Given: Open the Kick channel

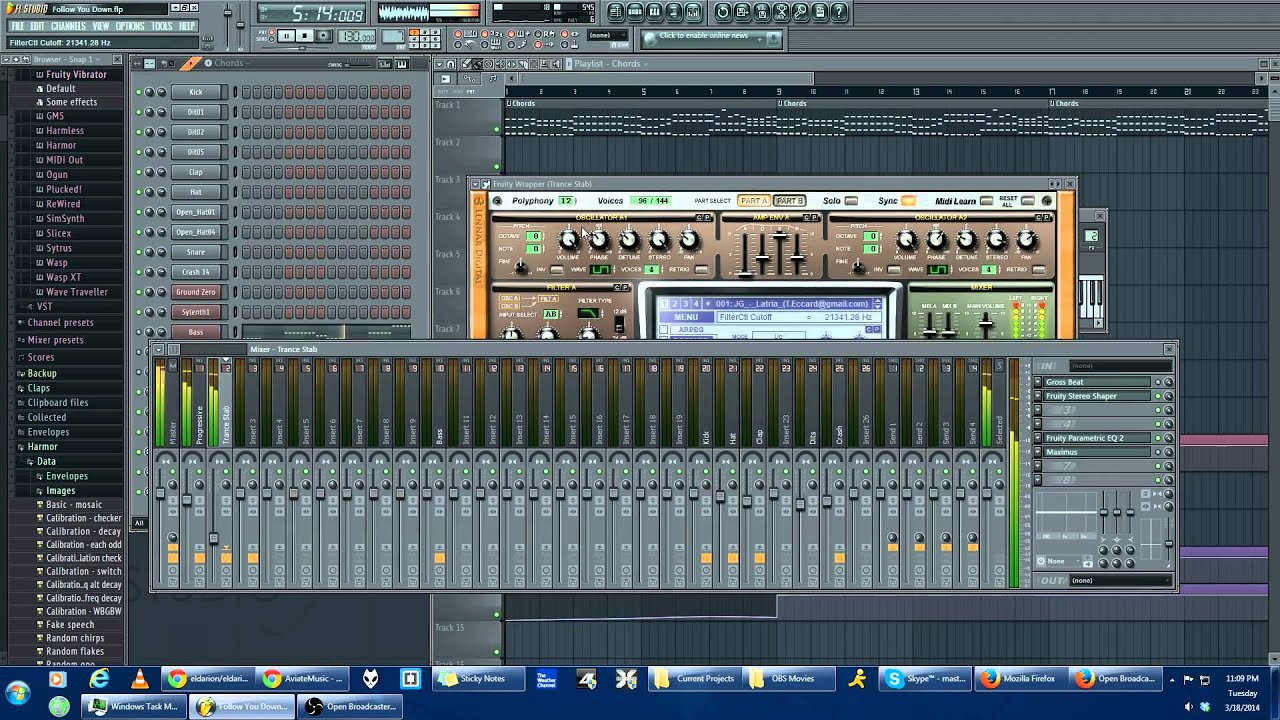Looking at the screenshot, I should click(x=196, y=92).
